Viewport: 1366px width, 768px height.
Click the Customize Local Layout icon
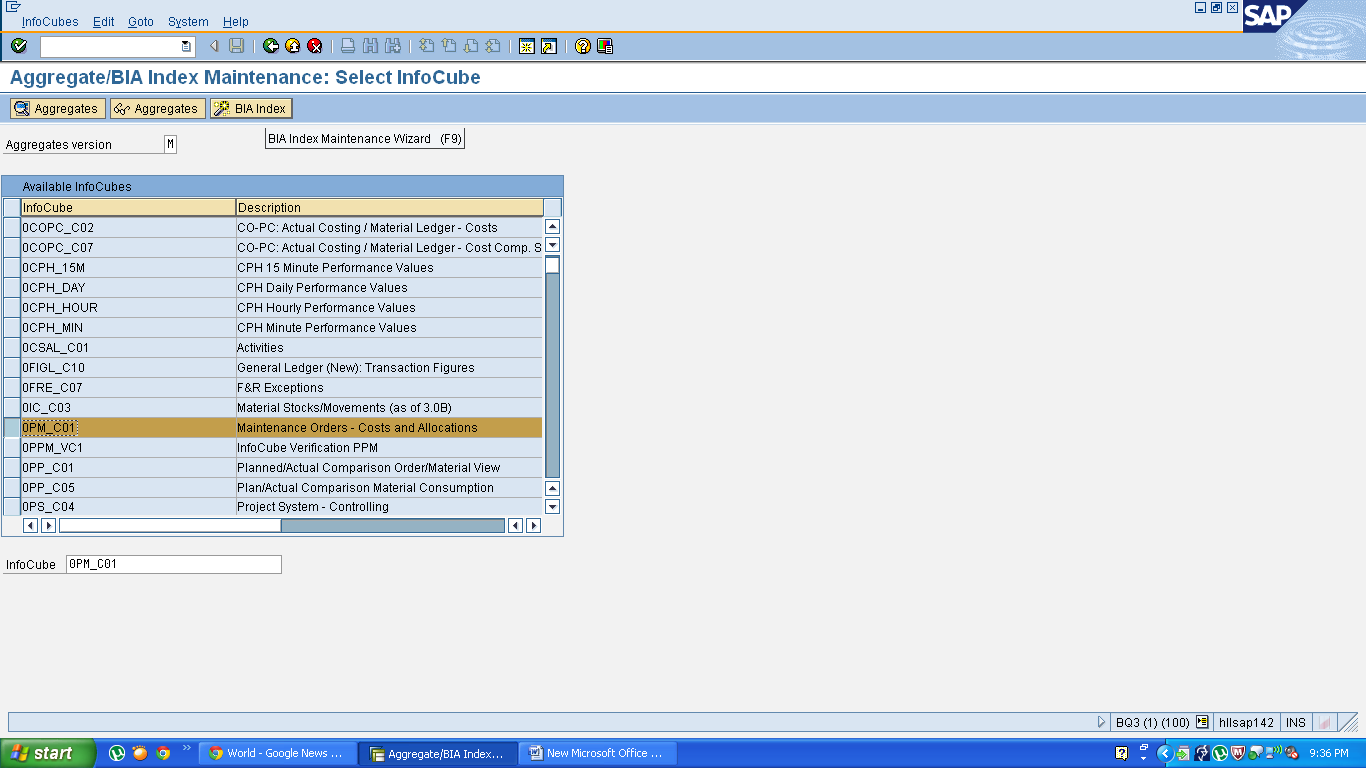pyautogui.click(x=605, y=46)
